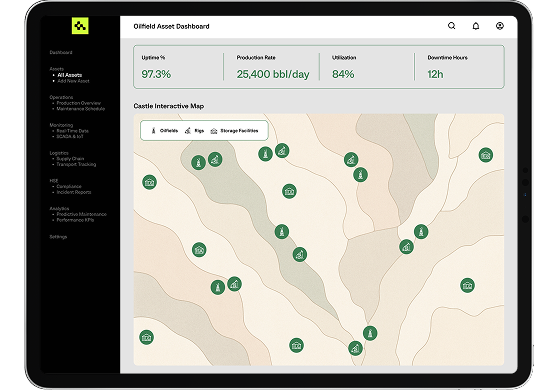
Task: Click the yellow app logo in the sidebar
Action: pos(80,26)
